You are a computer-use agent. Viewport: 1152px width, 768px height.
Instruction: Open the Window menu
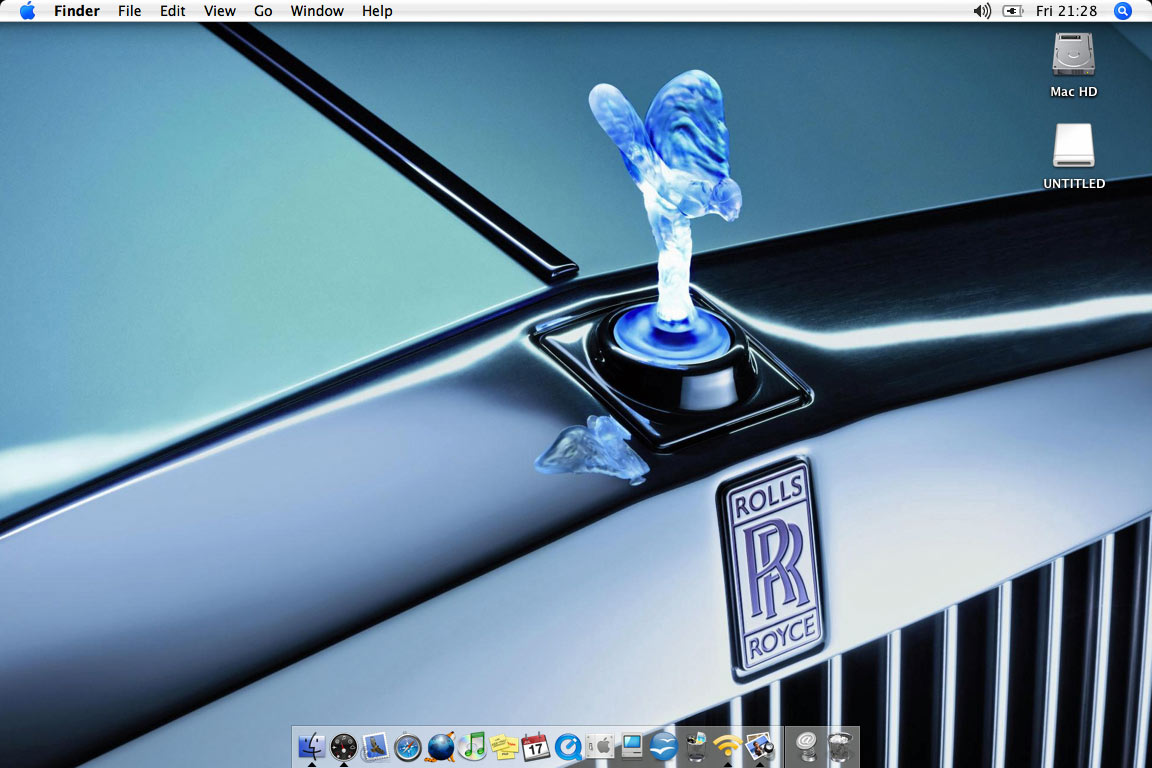click(317, 11)
